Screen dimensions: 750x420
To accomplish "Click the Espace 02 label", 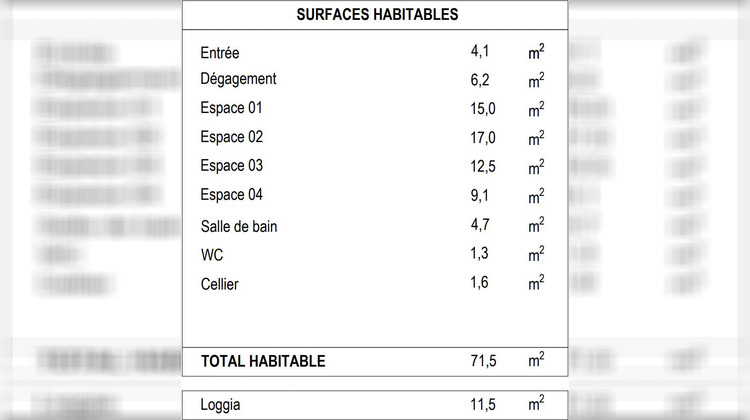I will [x=232, y=137].
